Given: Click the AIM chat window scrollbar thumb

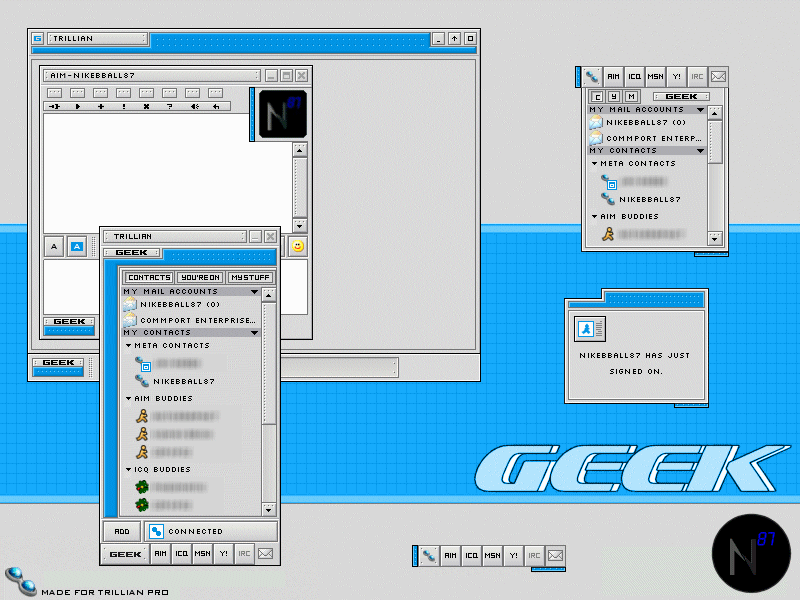Looking at the screenshot, I should (299, 187).
